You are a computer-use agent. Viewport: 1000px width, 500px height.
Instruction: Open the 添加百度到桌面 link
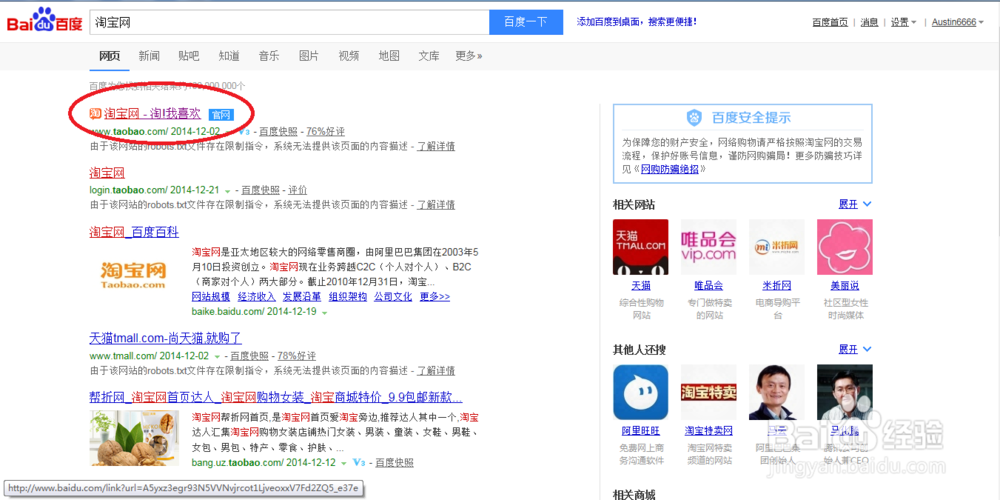(636, 22)
